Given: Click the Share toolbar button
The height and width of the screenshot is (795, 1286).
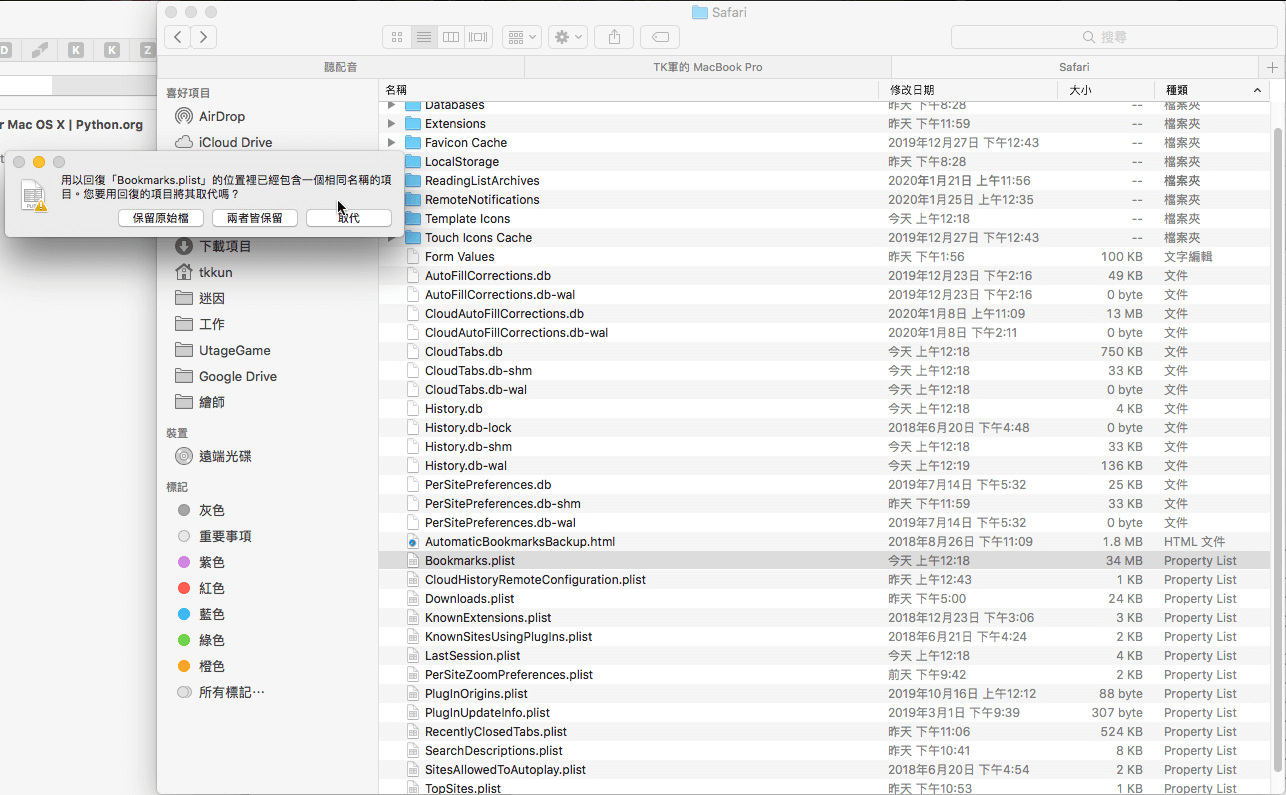Looking at the screenshot, I should point(614,37).
